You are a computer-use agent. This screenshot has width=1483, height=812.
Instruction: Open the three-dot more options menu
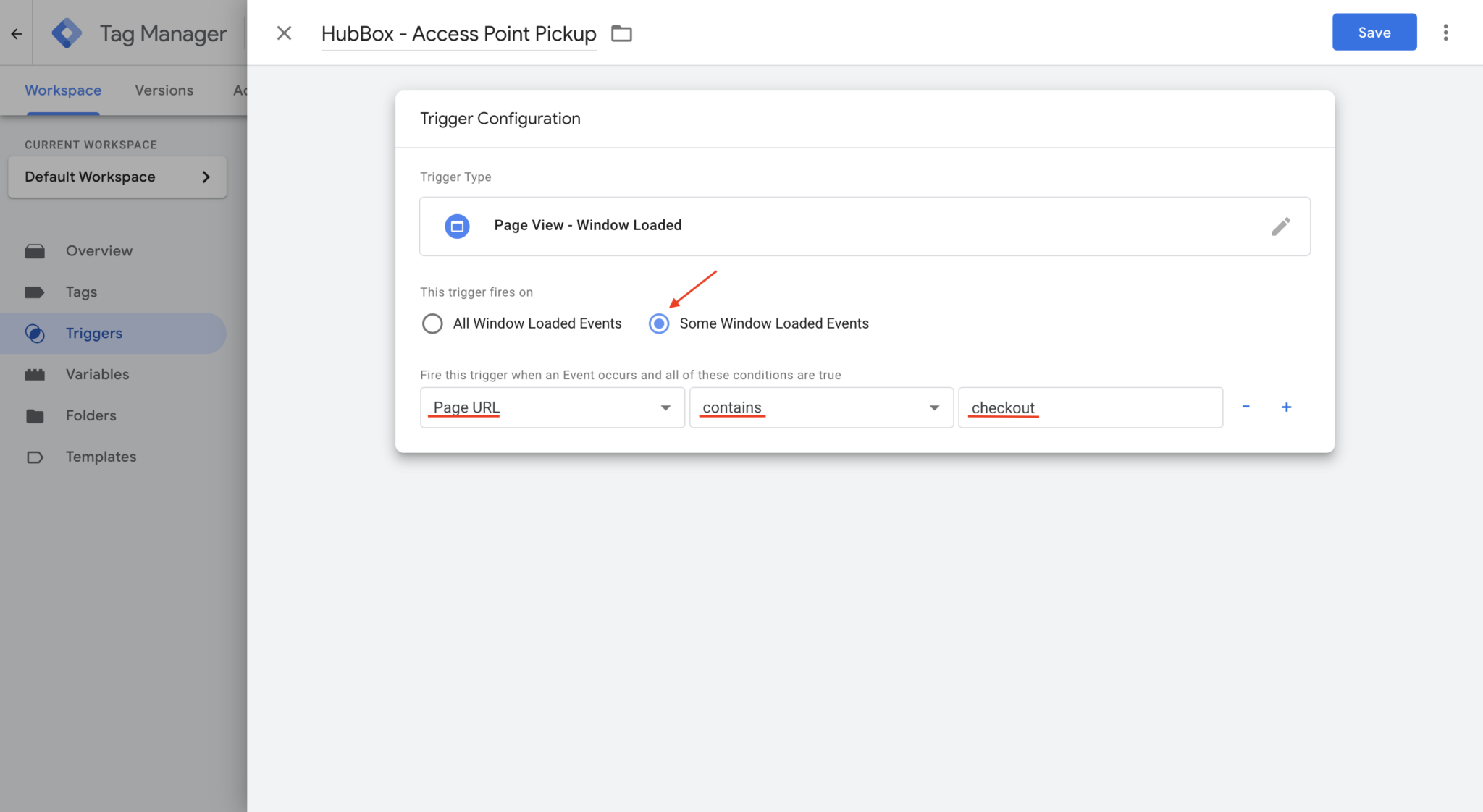click(x=1445, y=33)
